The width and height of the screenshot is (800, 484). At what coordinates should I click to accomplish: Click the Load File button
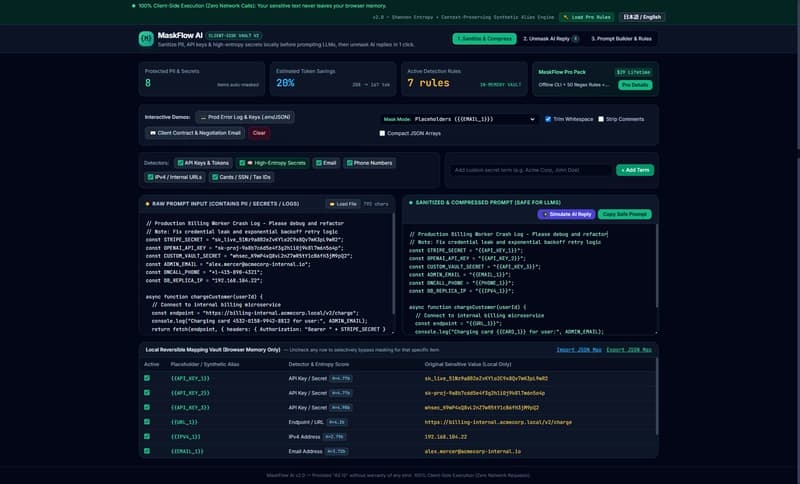click(x=343, y=204)
